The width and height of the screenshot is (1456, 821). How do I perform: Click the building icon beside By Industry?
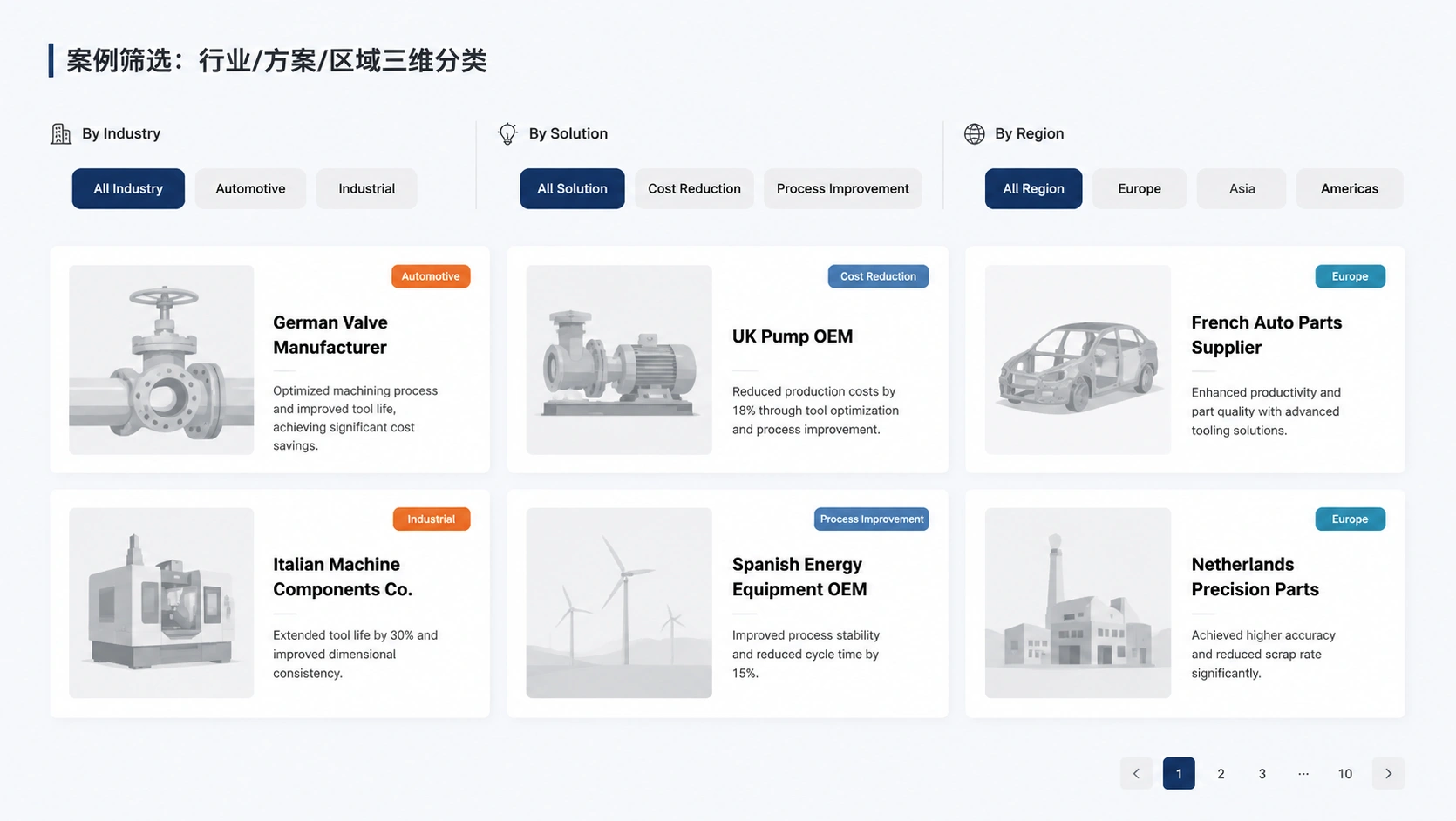[x=61, y=133]
